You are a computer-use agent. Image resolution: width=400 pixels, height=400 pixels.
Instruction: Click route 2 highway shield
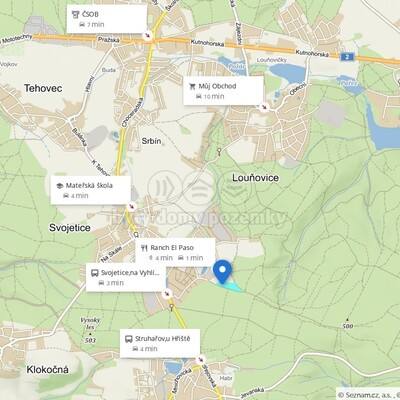point(347,57)
